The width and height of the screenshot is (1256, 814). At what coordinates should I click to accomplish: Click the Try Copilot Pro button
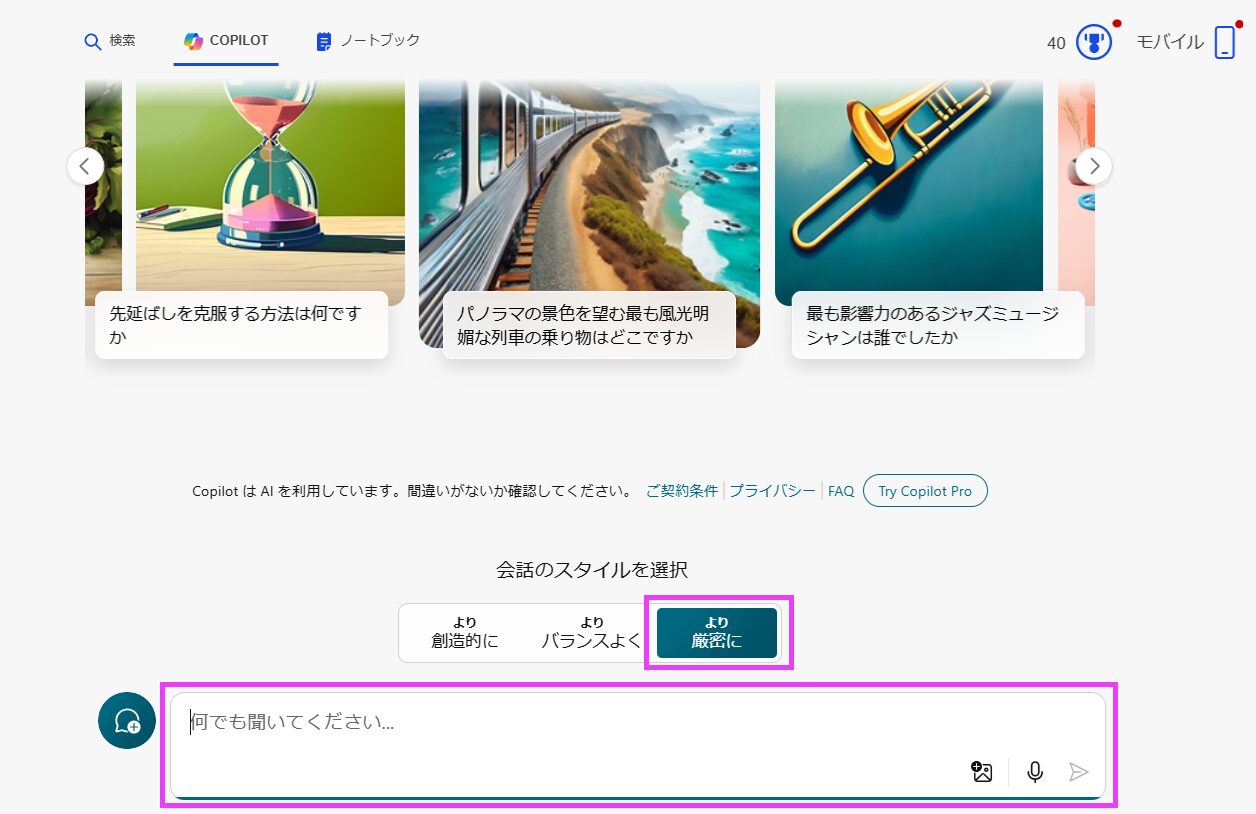(x=924, y=491)
